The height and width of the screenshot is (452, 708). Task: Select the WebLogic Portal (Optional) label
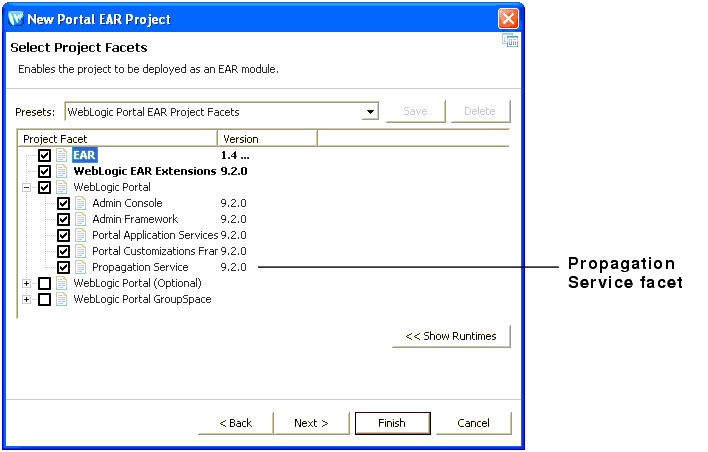pyautogui.click(x=137, y=283)
